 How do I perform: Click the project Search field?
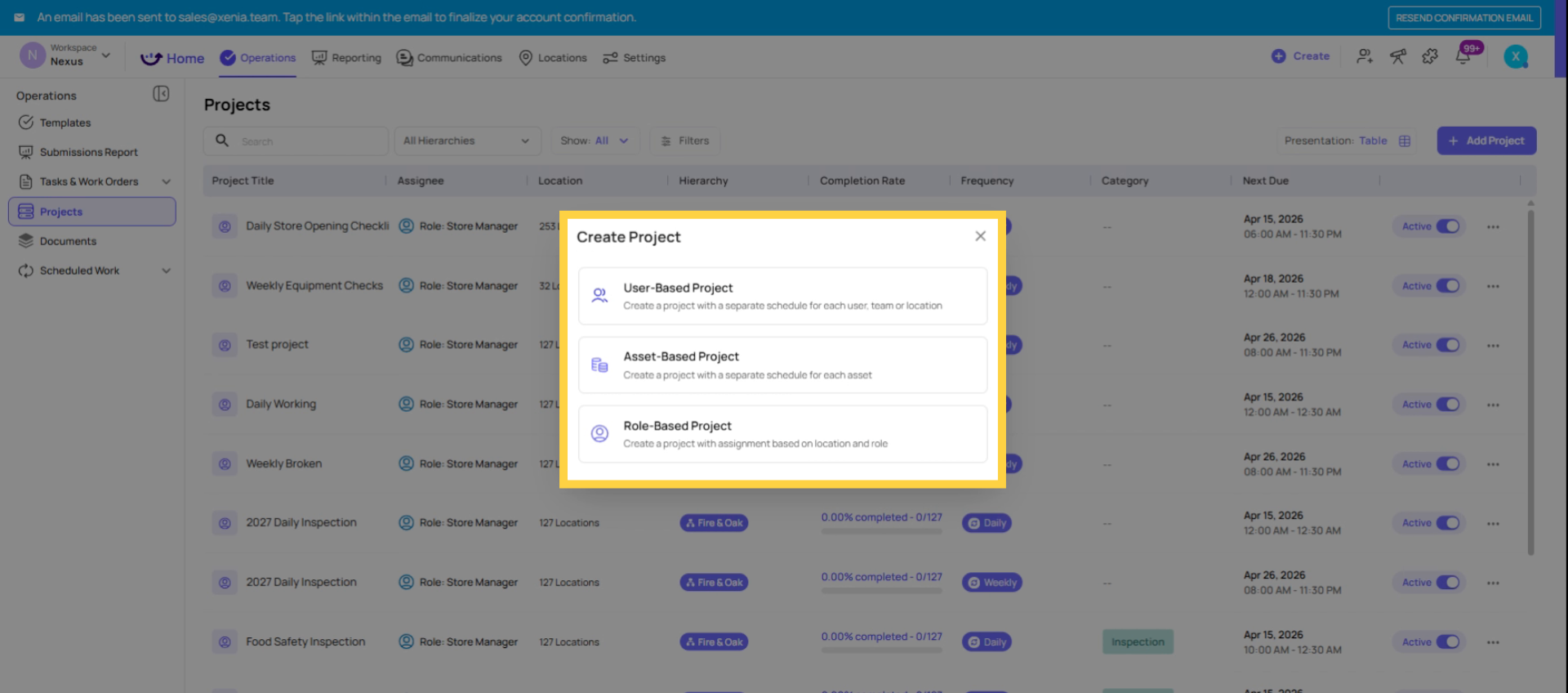296,141
